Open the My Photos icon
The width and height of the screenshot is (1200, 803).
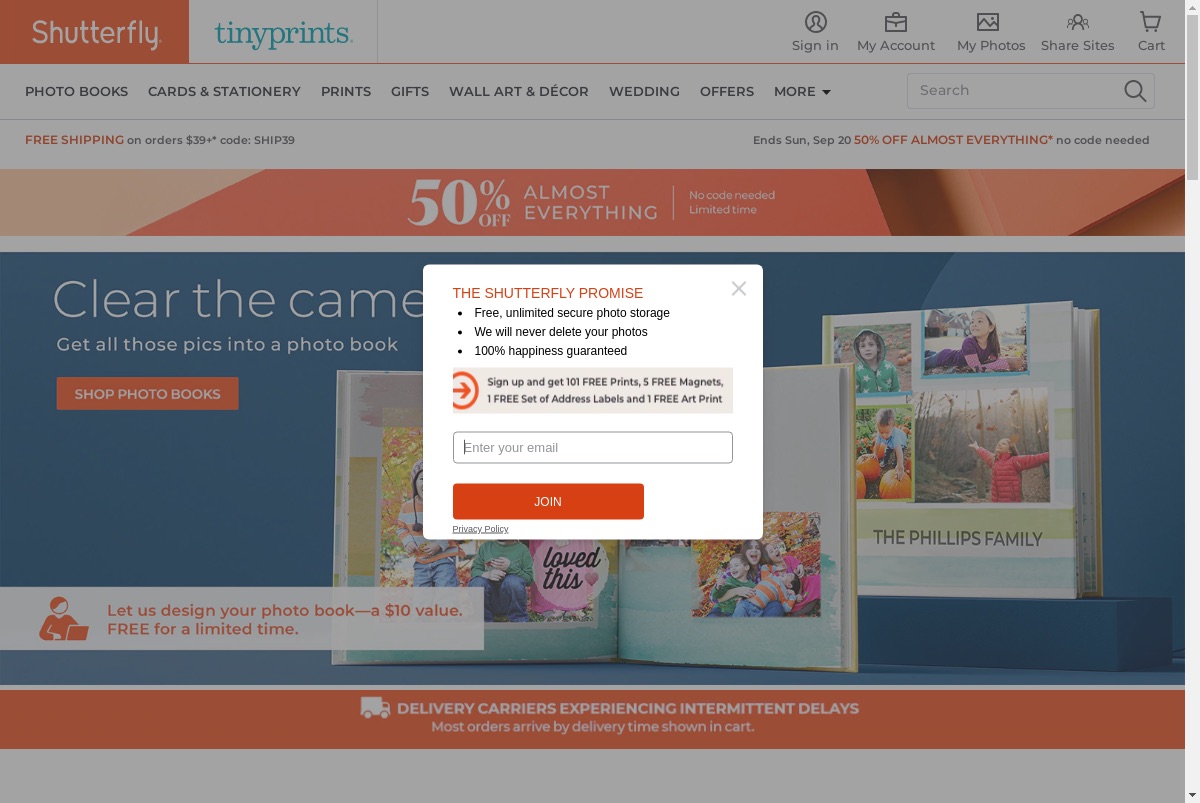point(988,22)
